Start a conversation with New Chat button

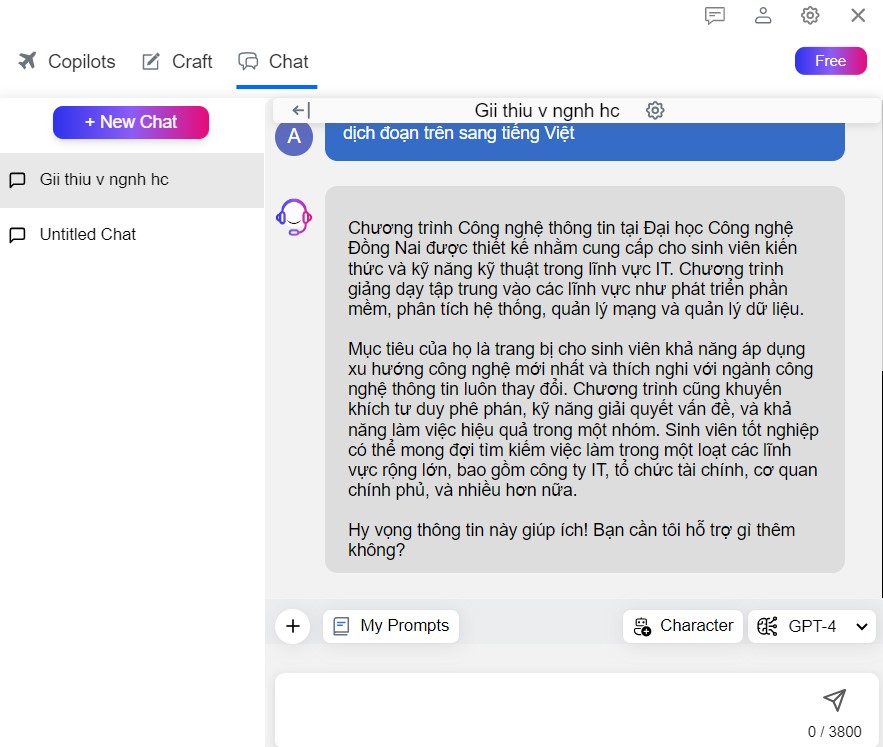[x=131, y=122]
